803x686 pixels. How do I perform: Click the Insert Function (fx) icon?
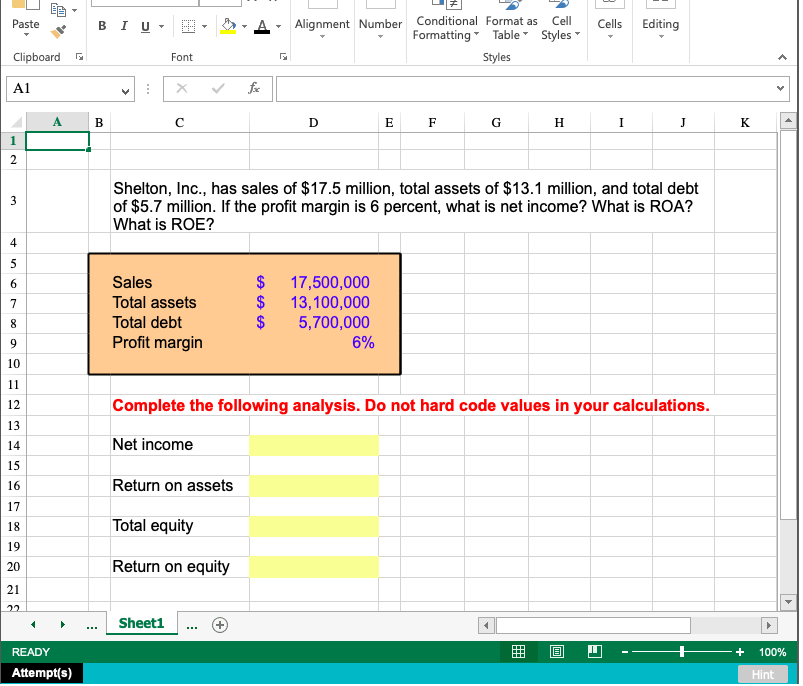(254, 88)
